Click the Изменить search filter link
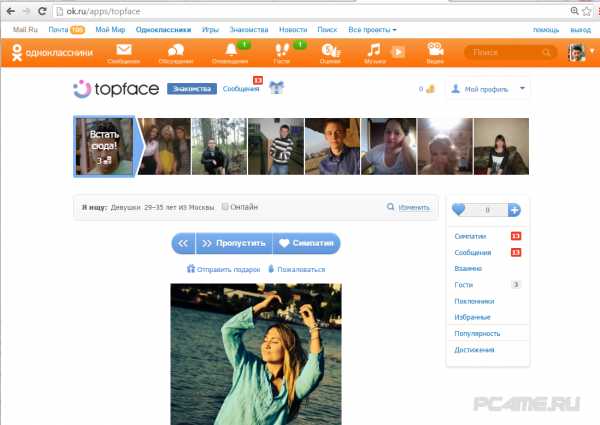 point(413,207)
